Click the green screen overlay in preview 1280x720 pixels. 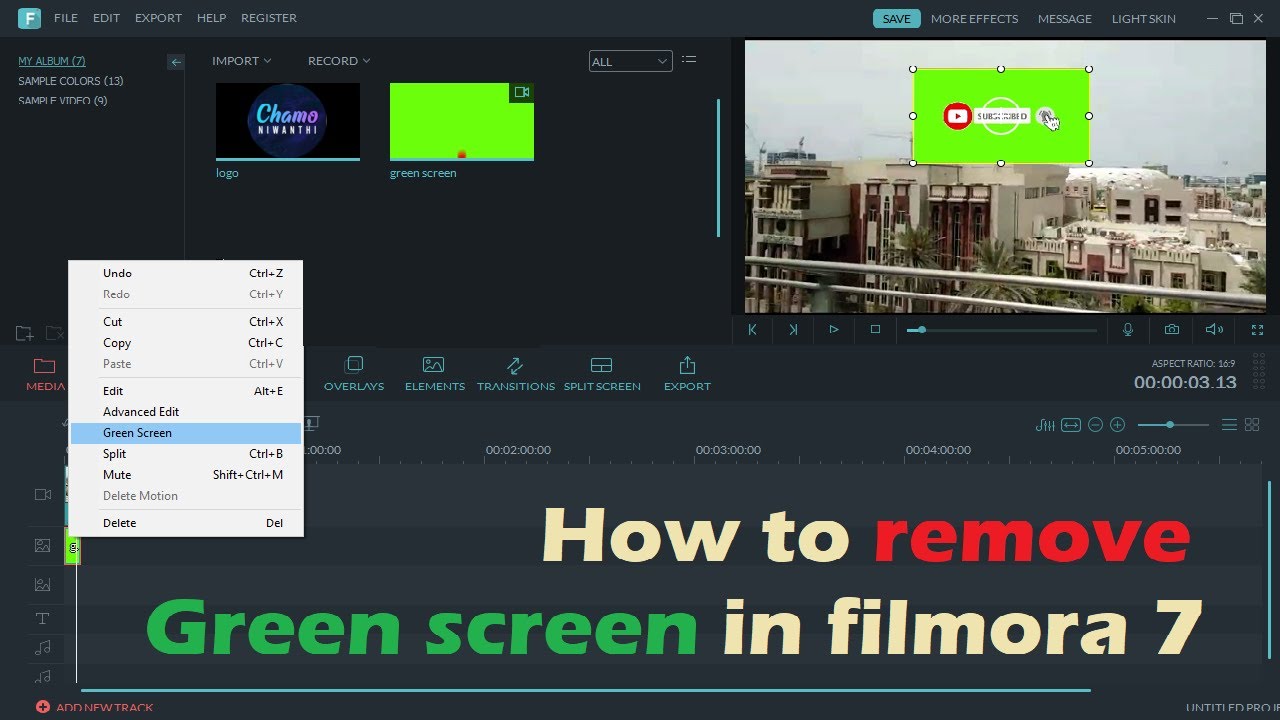[1001, 116]
